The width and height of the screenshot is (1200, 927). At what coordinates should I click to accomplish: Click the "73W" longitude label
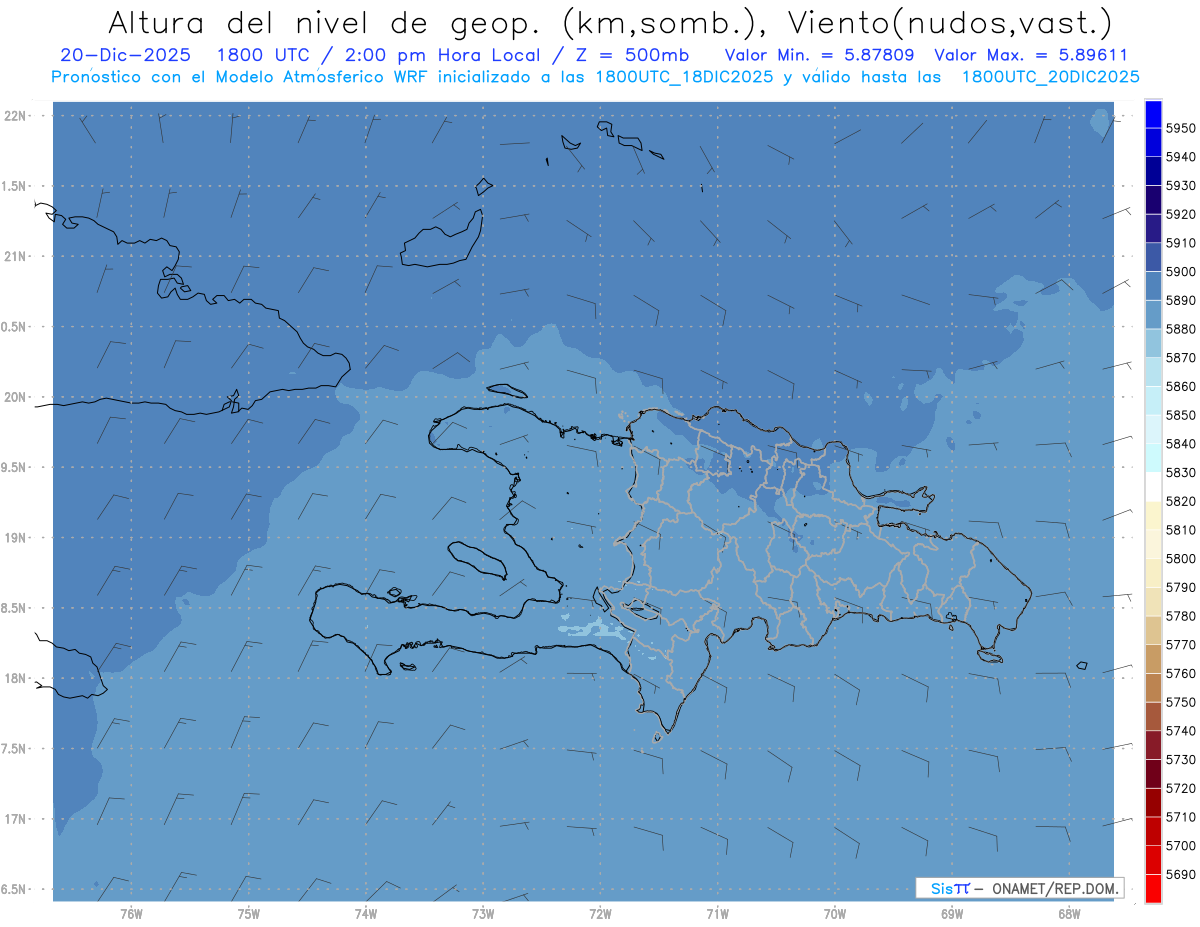(x=483, y=914)
